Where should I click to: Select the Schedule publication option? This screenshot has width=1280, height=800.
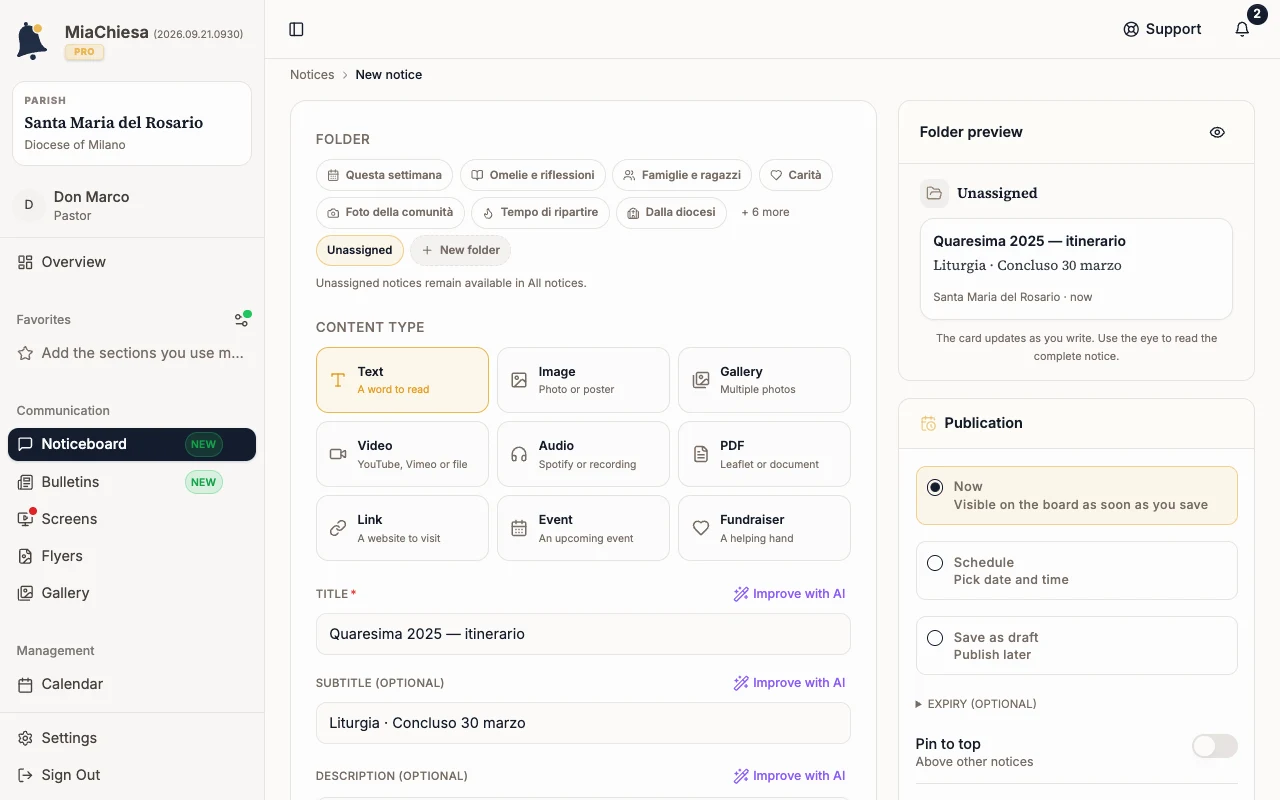click(x=1076, y=570)
